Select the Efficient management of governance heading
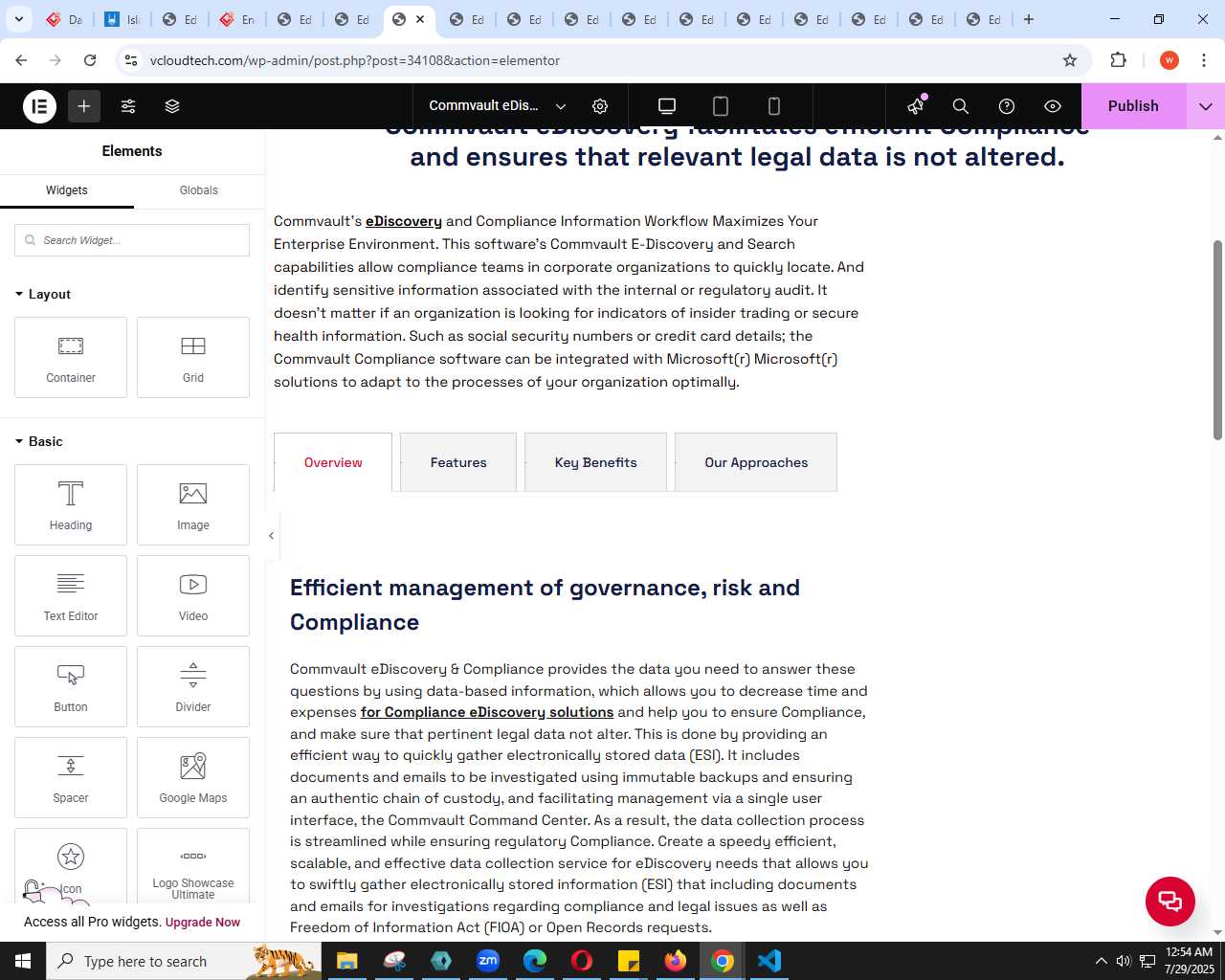The width and height of the screenshot is (1225, 980). tap(546, 605)
